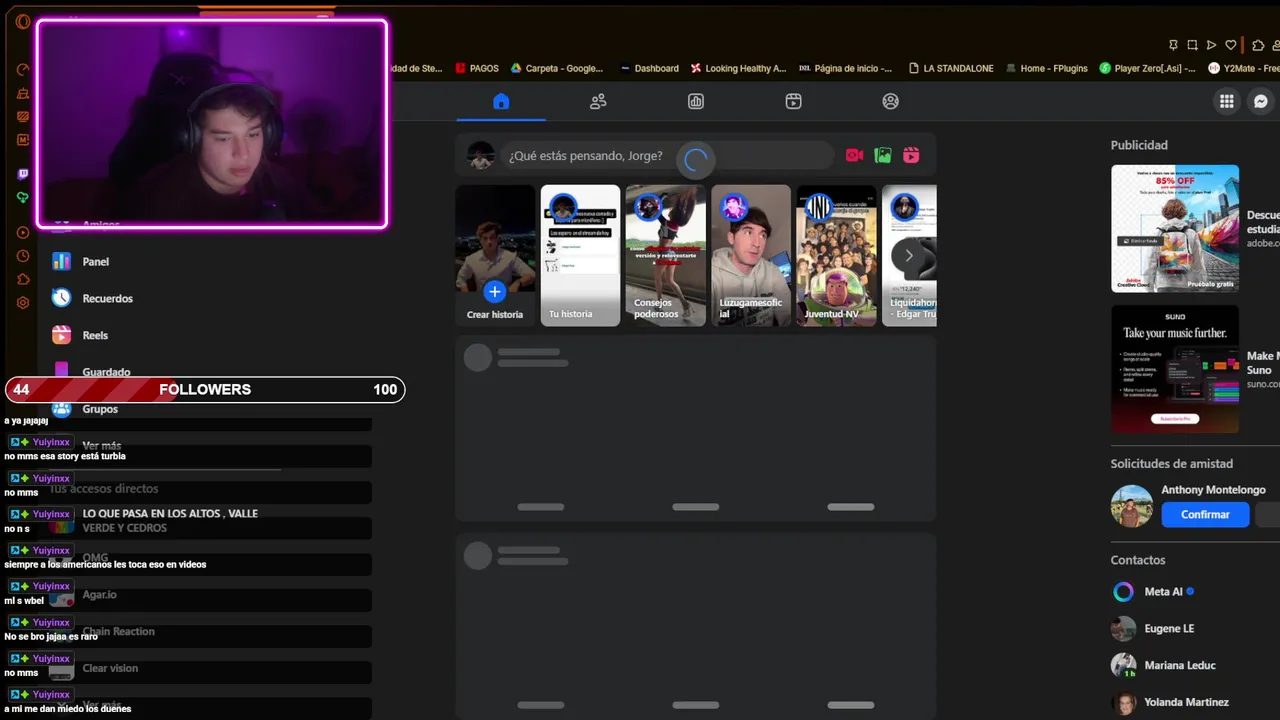This screenshot has width=1280, height=720.
Task: Open the Consejos poderosos story
Action: (x=666, y=255)
